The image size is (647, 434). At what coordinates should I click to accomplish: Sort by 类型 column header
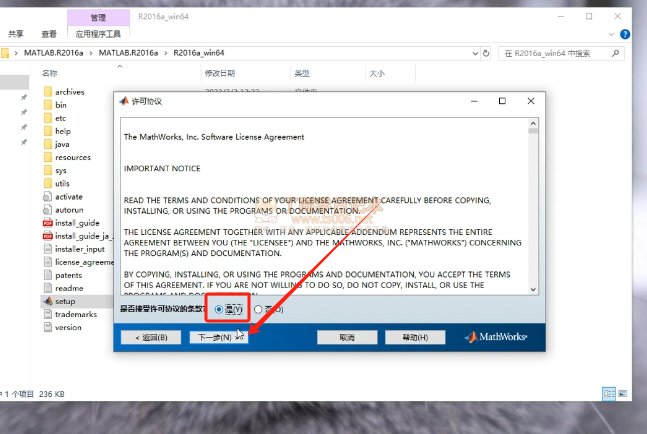[x=302, y=73]
